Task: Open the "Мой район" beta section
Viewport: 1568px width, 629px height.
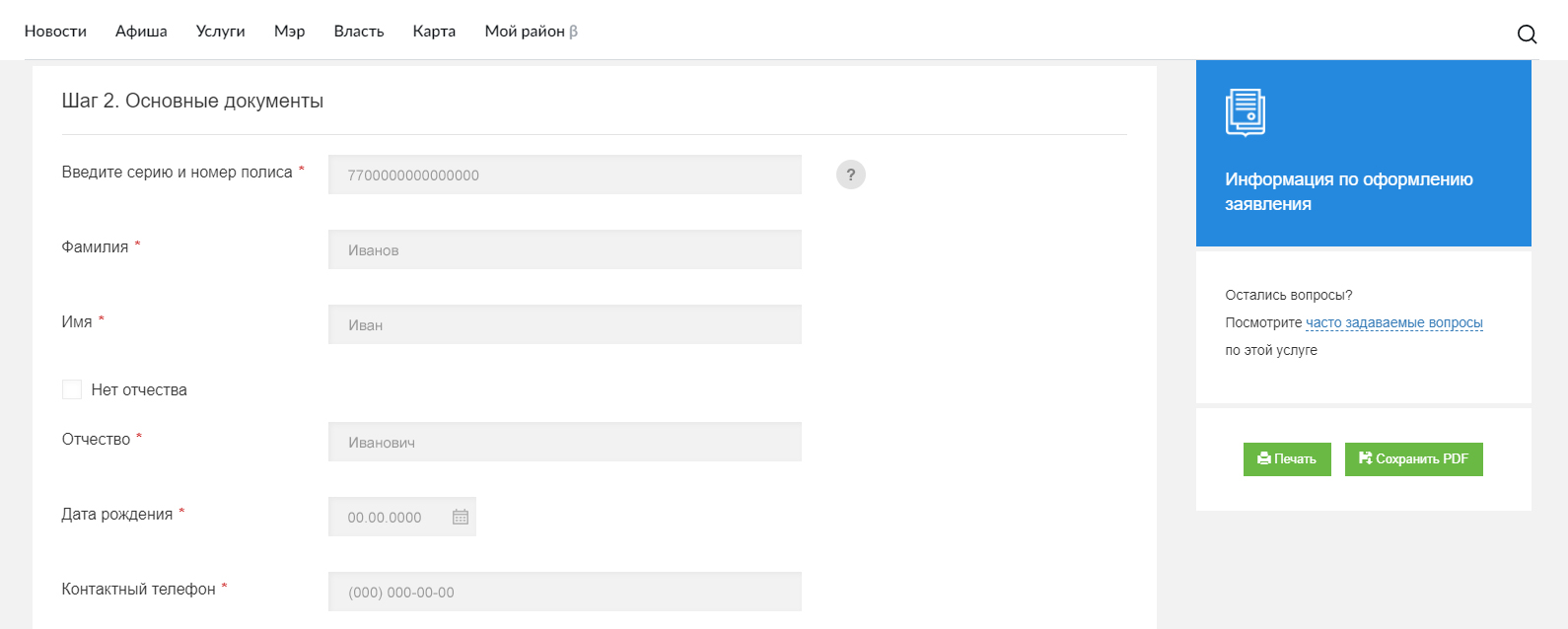Action: 531,32
